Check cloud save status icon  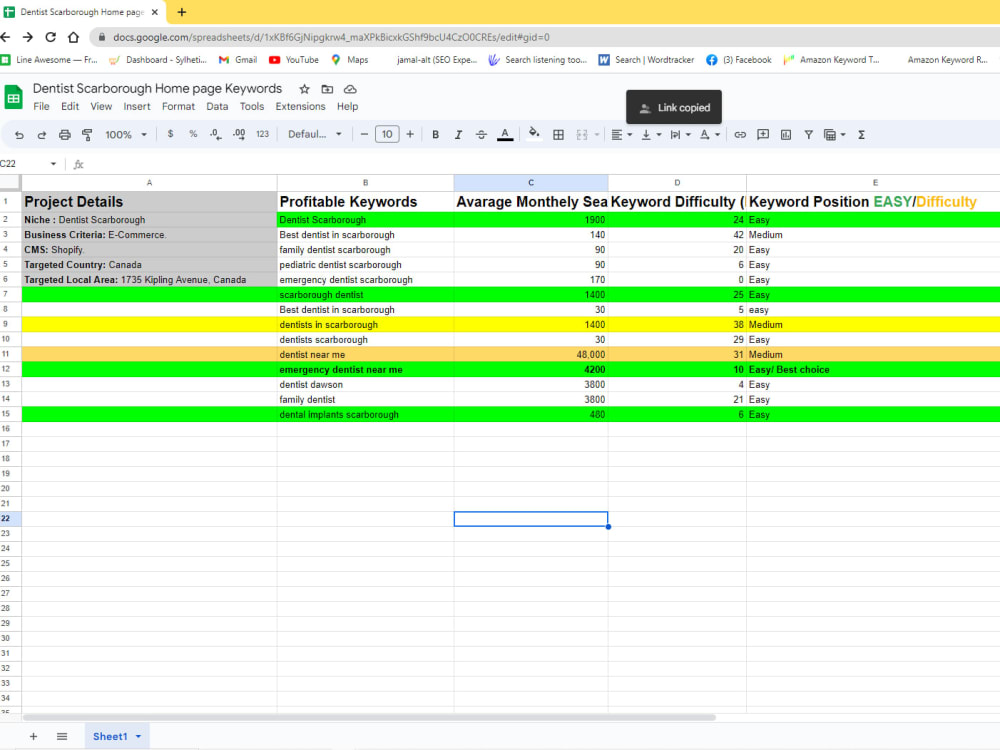tap(350, 89)
